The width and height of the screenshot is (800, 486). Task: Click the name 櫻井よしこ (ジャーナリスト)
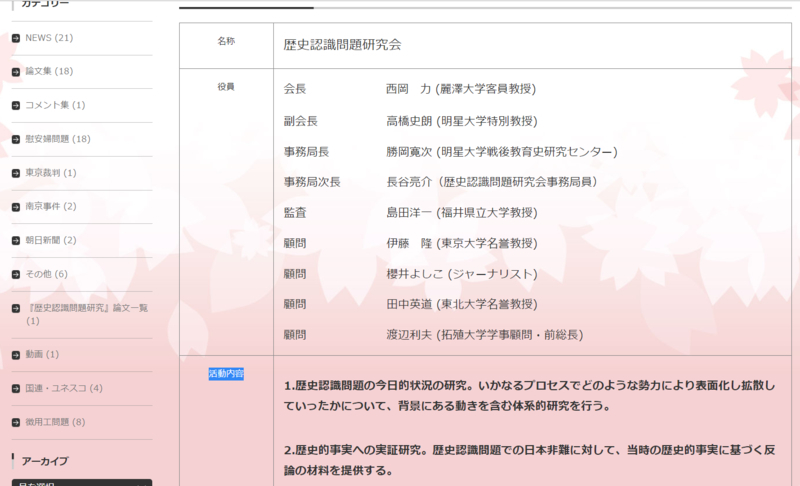click(x=462, y=274)
